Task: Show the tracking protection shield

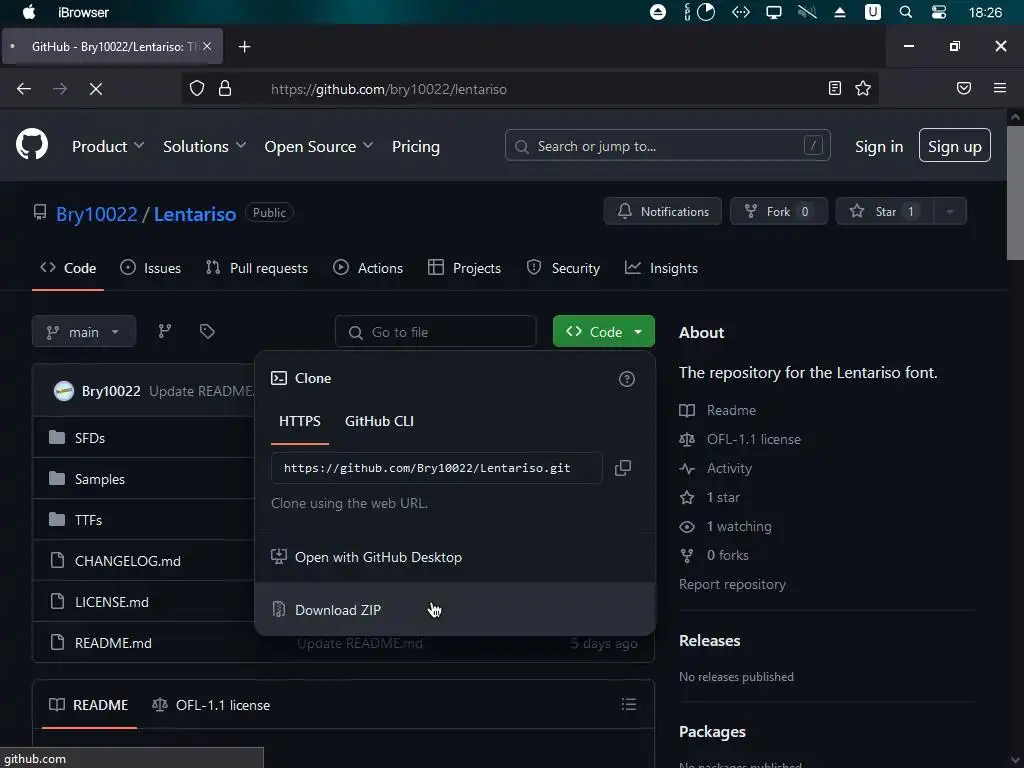Action: pyautogui.click(x=197, y=88)
